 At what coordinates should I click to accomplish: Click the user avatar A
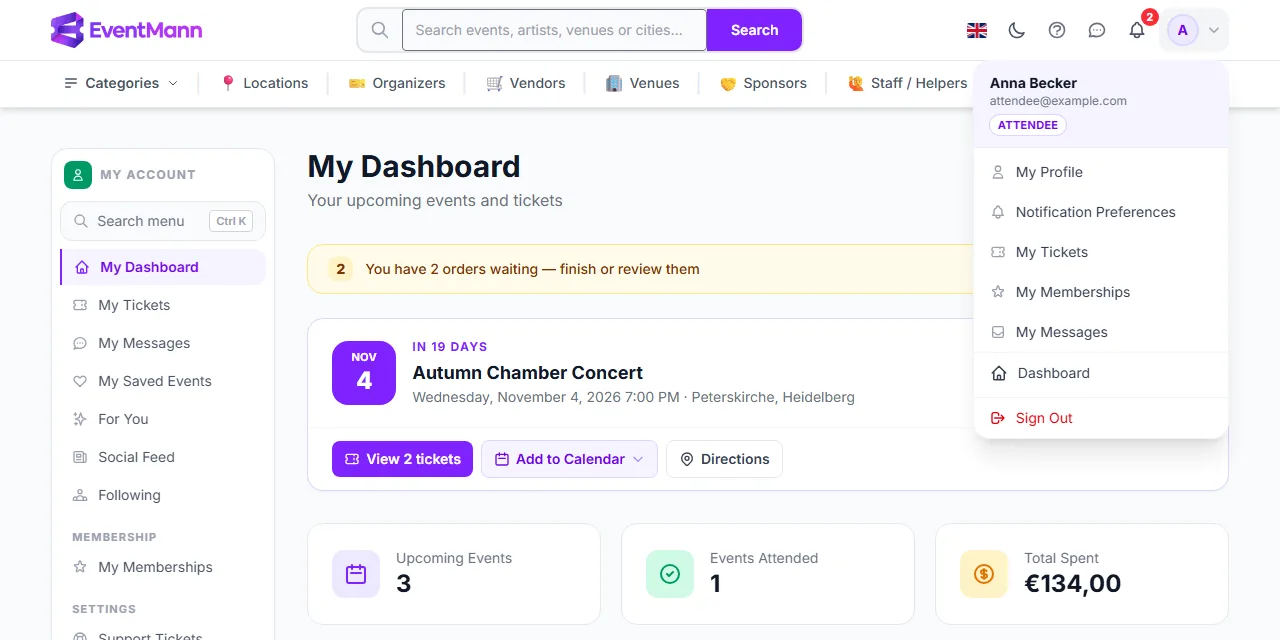[x=1183, y=30]
